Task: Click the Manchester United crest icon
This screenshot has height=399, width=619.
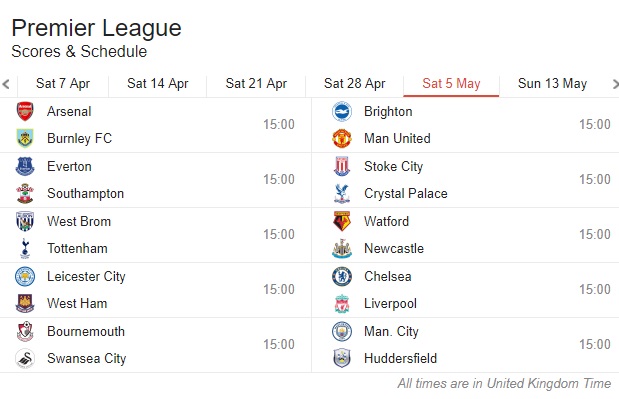Action: click(x=342, y=139)
